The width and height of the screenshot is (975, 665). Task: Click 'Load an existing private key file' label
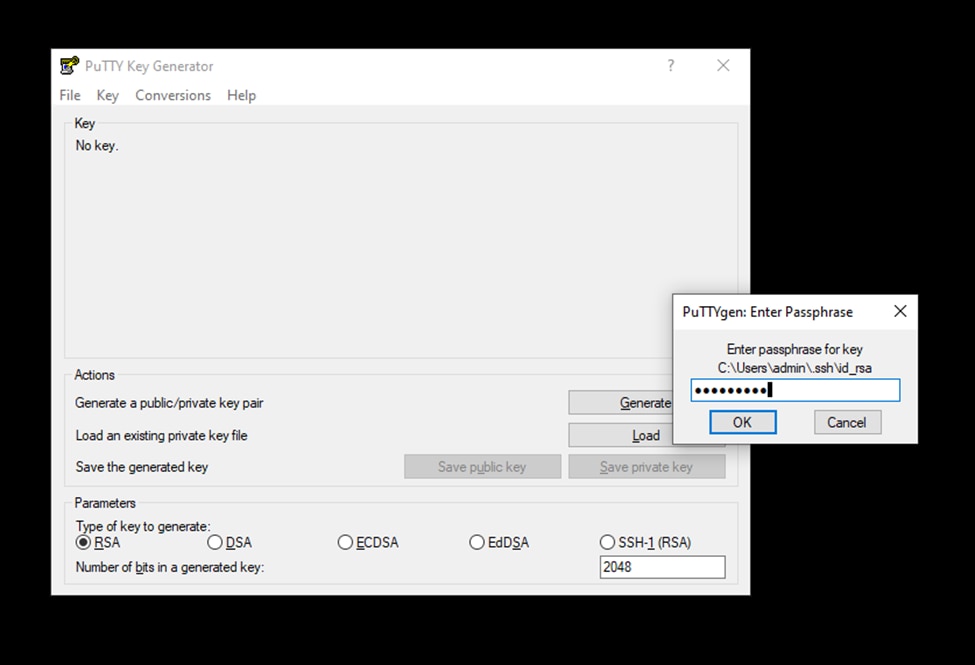(162, 435)
